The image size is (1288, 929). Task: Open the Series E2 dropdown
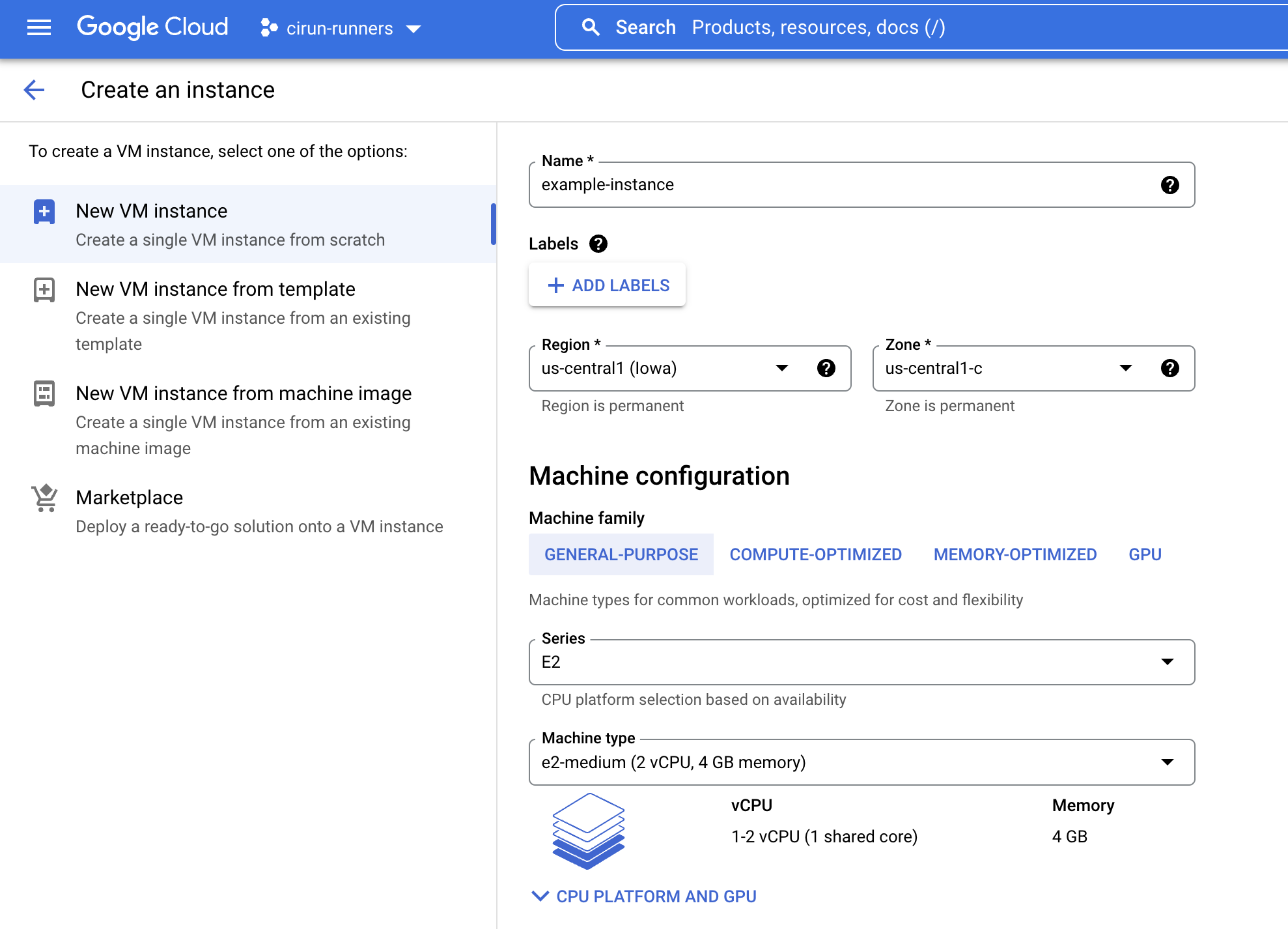click(x=861, y=663)
